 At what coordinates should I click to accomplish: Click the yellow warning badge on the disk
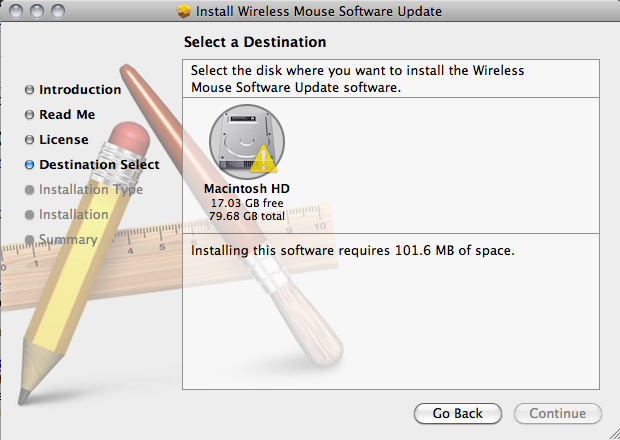point(263,160)
